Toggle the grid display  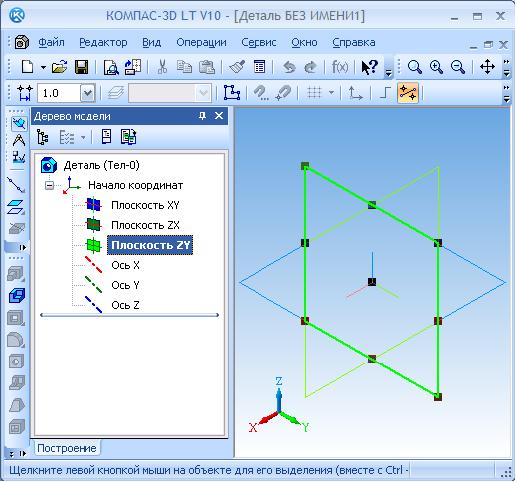point(314,93)
